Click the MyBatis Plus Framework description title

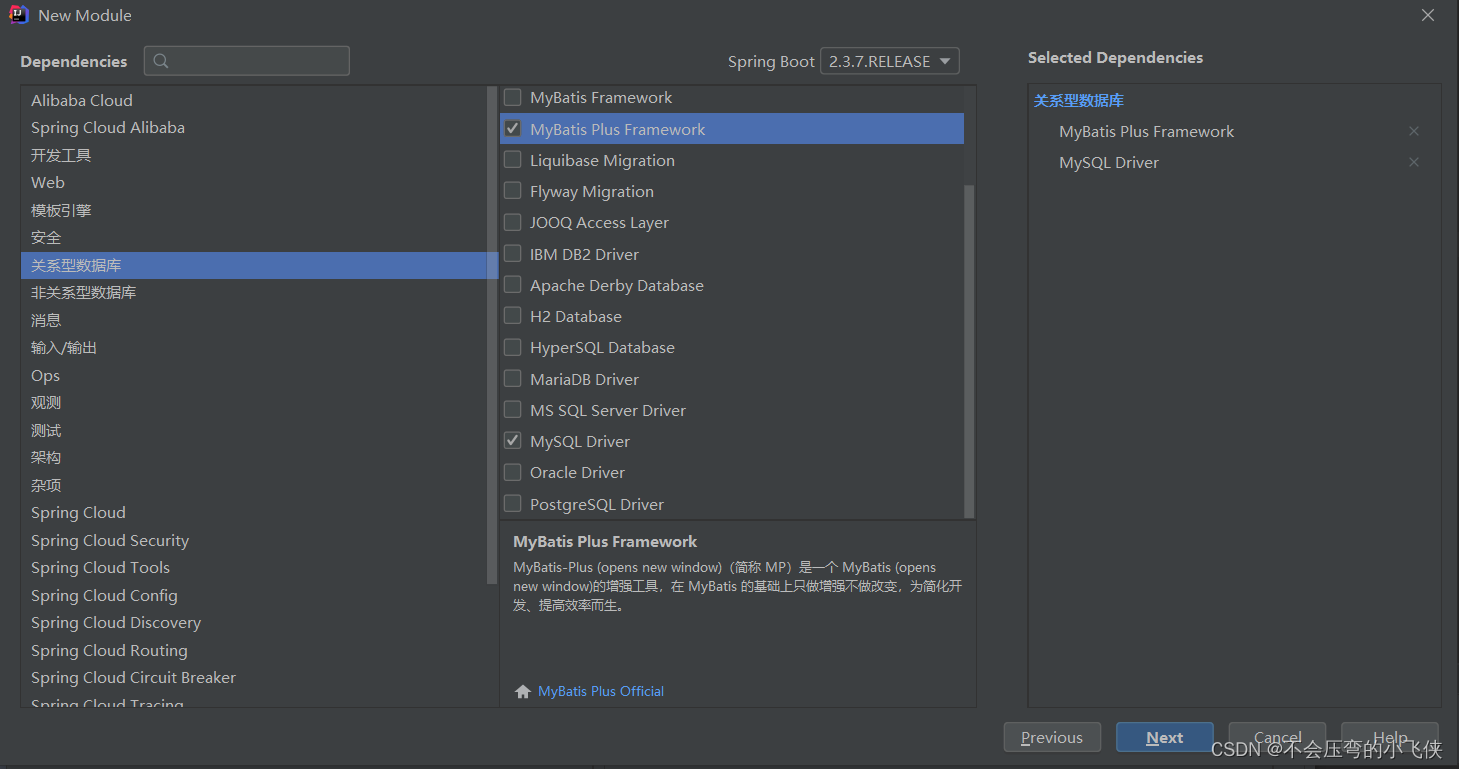click(605, 541)
